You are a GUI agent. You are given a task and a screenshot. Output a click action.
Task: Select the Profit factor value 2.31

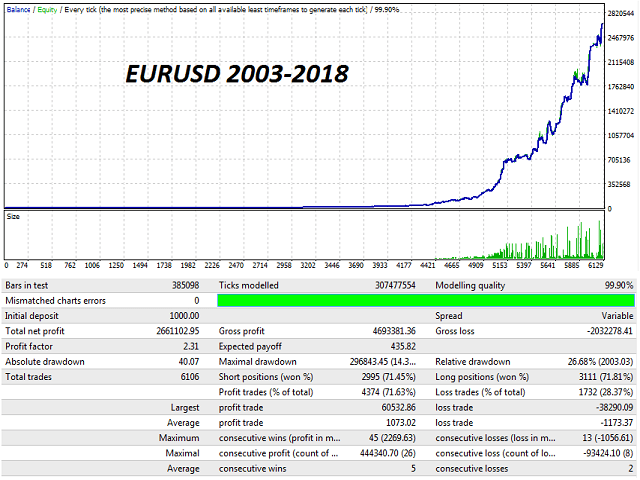(189, 346)
